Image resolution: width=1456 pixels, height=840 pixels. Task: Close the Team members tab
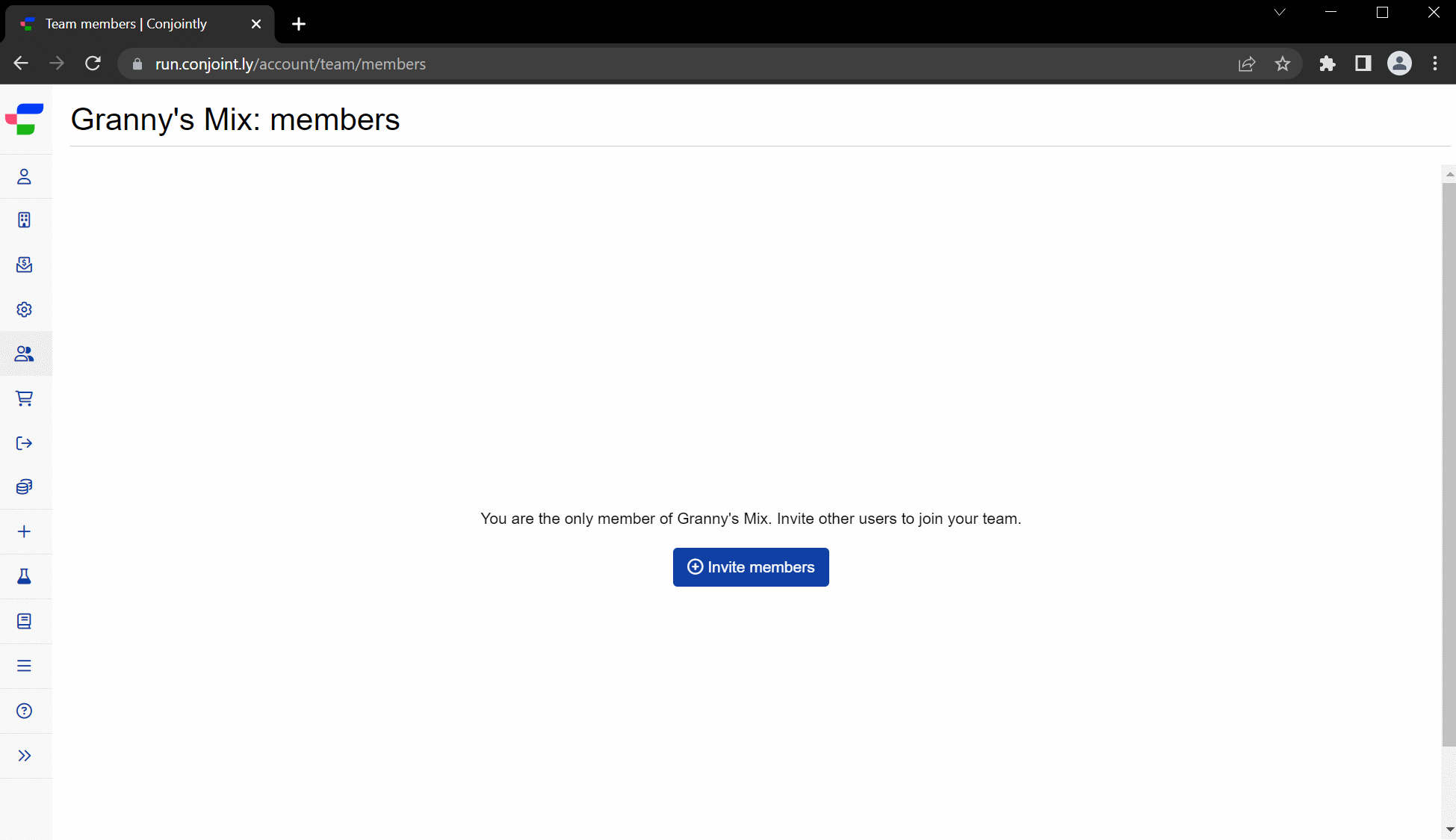point(256,24)
